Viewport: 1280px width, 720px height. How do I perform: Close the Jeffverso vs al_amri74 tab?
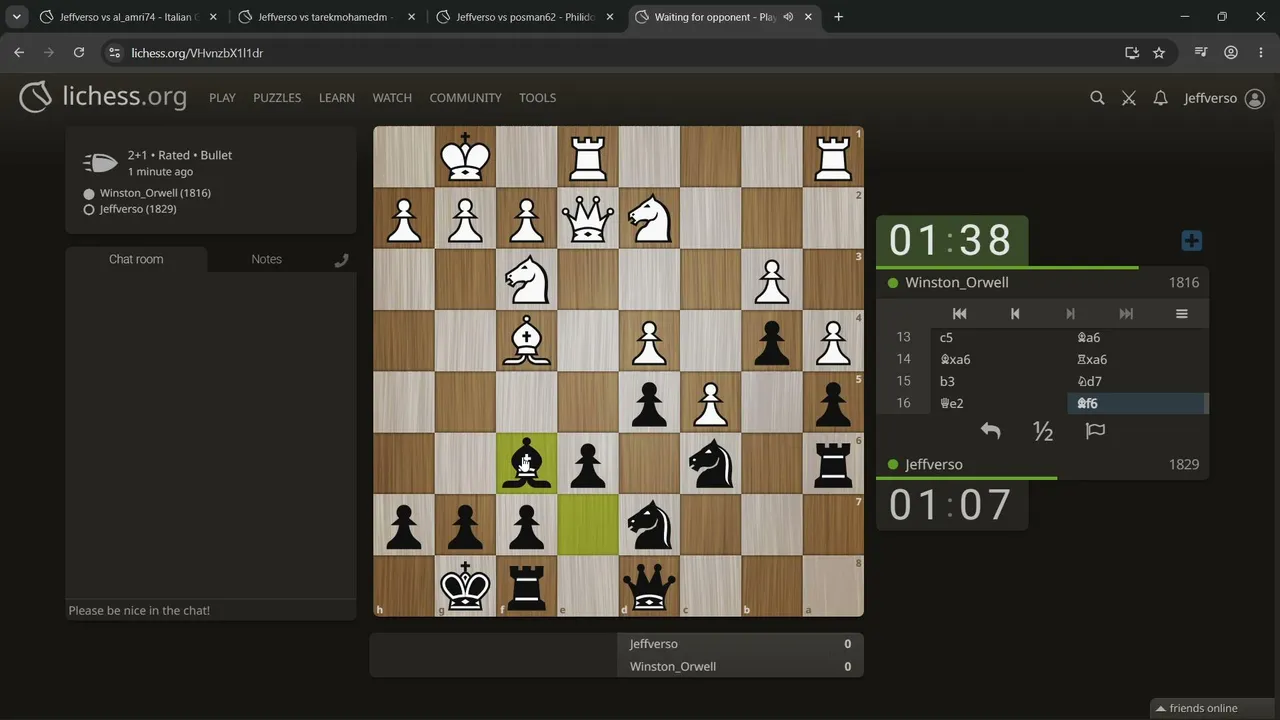213,17
